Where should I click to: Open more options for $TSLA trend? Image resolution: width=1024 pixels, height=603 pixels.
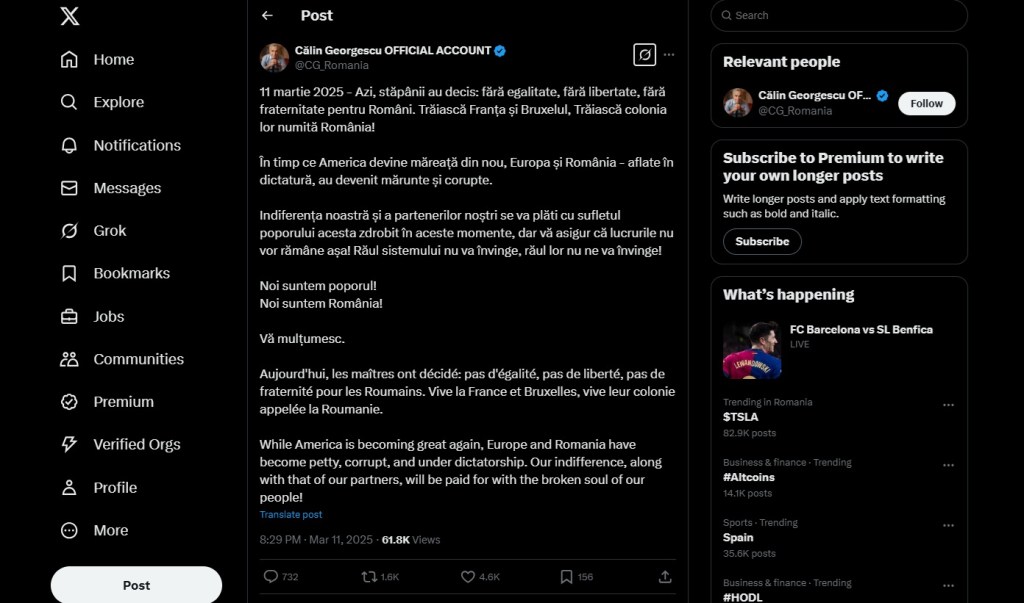(948, 405)
